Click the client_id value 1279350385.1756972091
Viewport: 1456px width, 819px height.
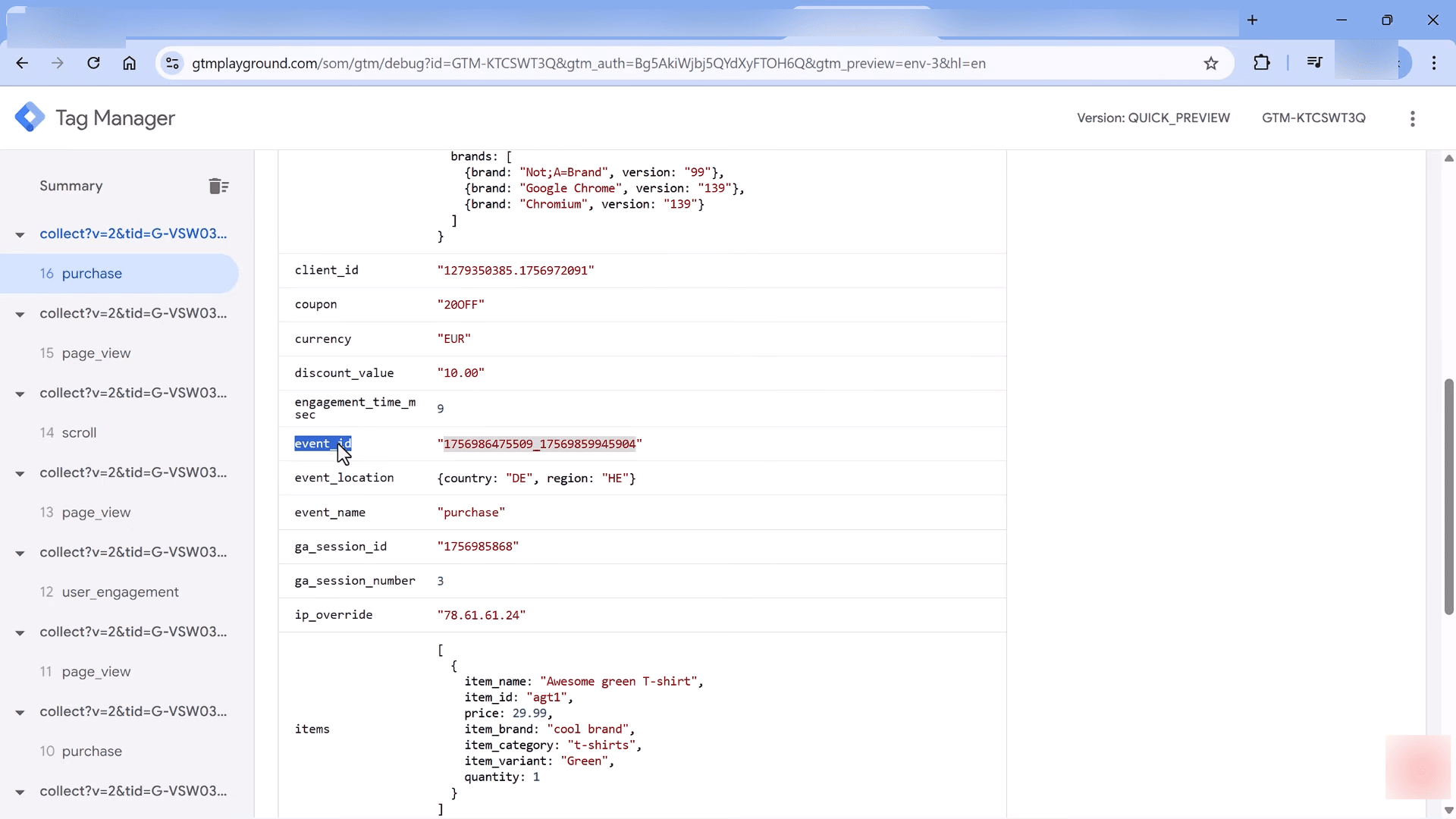click(x=516, y=270)
